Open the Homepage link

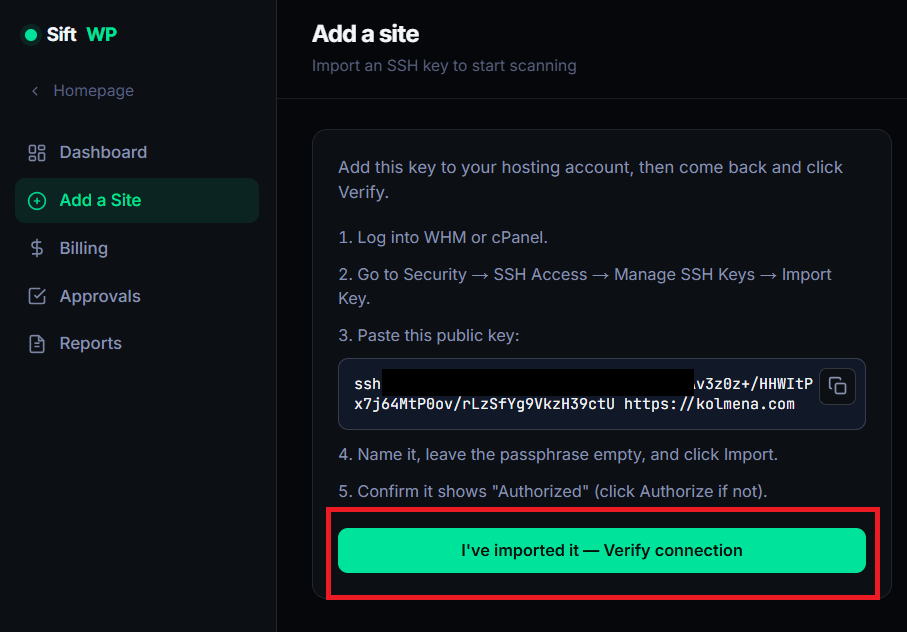93,91
